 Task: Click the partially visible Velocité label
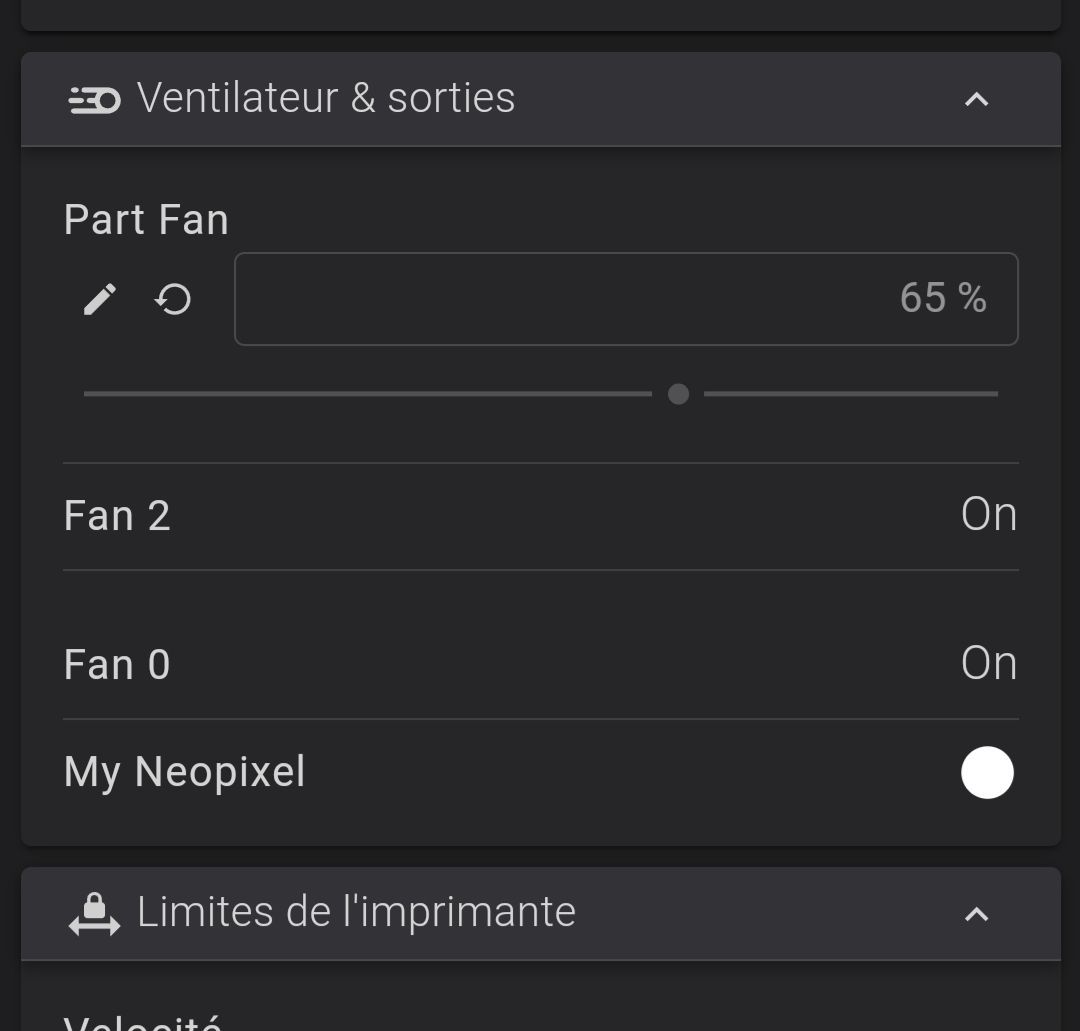point(142,1022)
